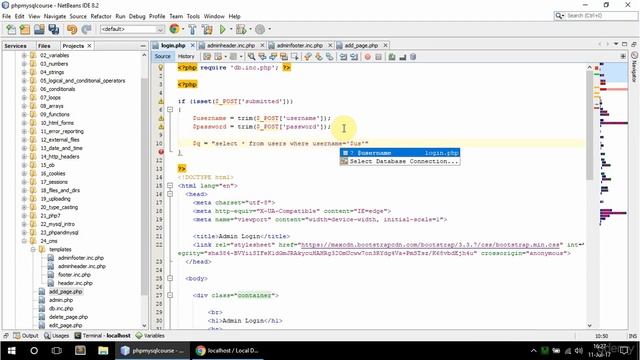The image size is (640, 360).
Task: Toggle Highlight Search in the editor toolbar
Action: pyautogui.click(x=284, y=57)
